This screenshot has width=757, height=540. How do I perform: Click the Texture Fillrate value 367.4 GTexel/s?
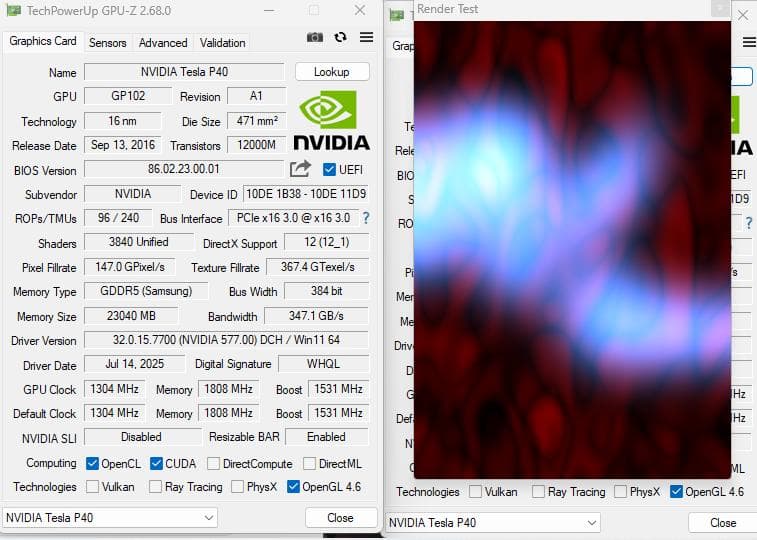point(318,267)
